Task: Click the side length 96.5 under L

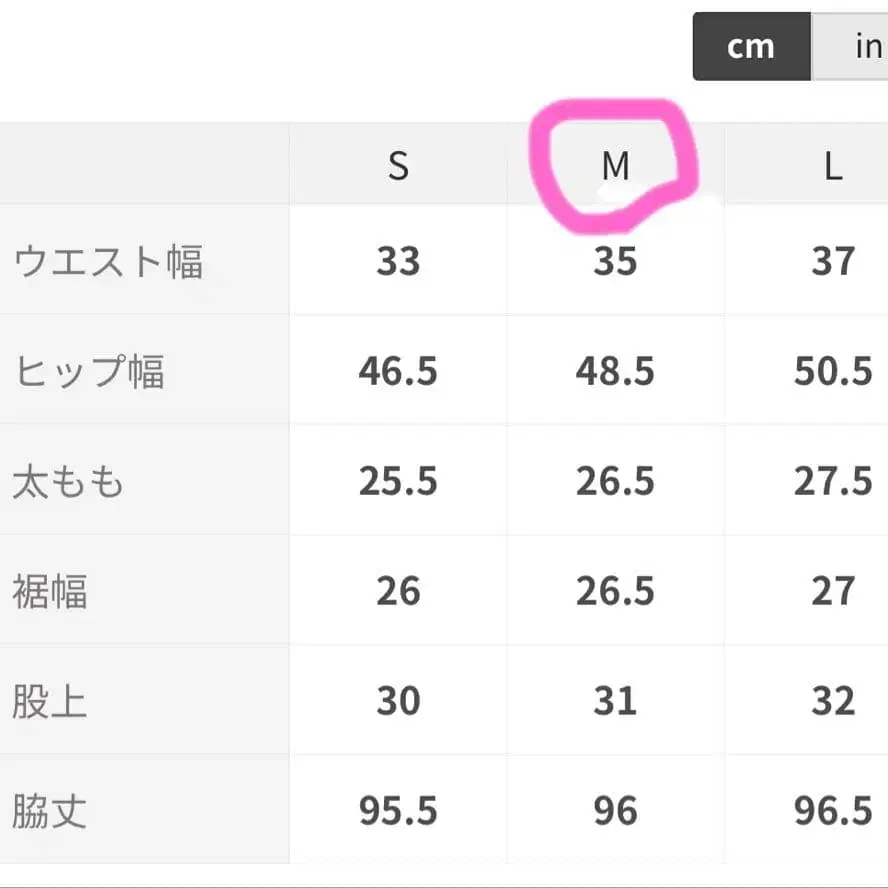Action: coord(833,810)
